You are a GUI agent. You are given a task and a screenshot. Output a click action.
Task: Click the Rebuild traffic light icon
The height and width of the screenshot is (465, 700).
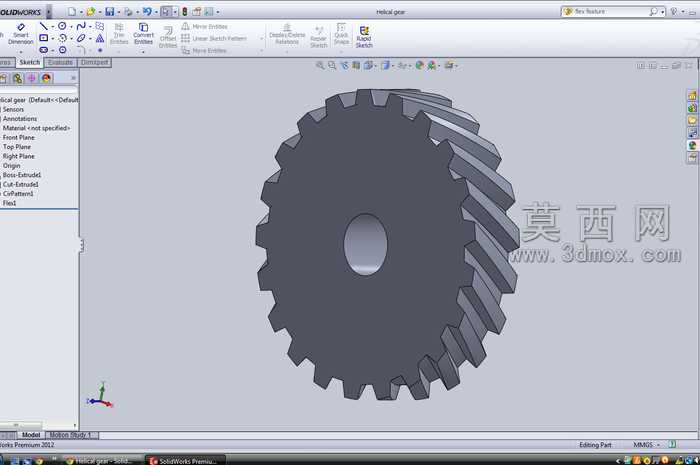click(x=184, y=12)
